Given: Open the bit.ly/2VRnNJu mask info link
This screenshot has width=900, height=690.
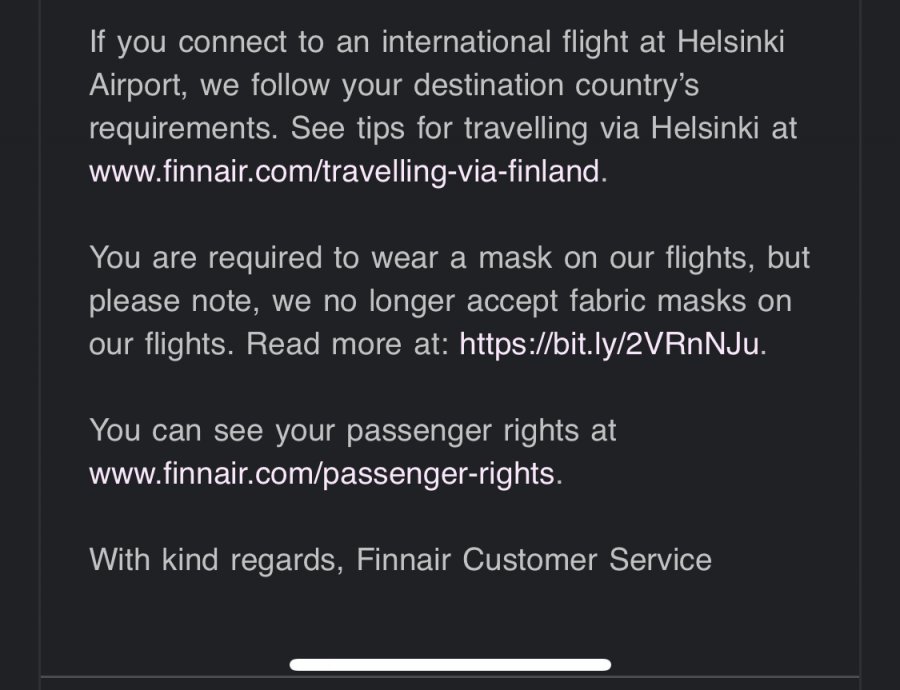Looking at the screenshot, I should coord(610,344).
